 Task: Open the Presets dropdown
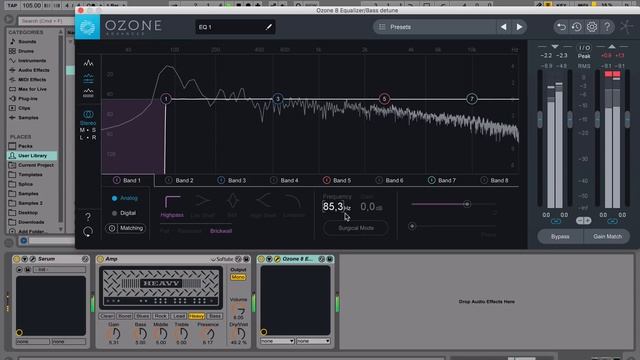[x=435, y=27]
